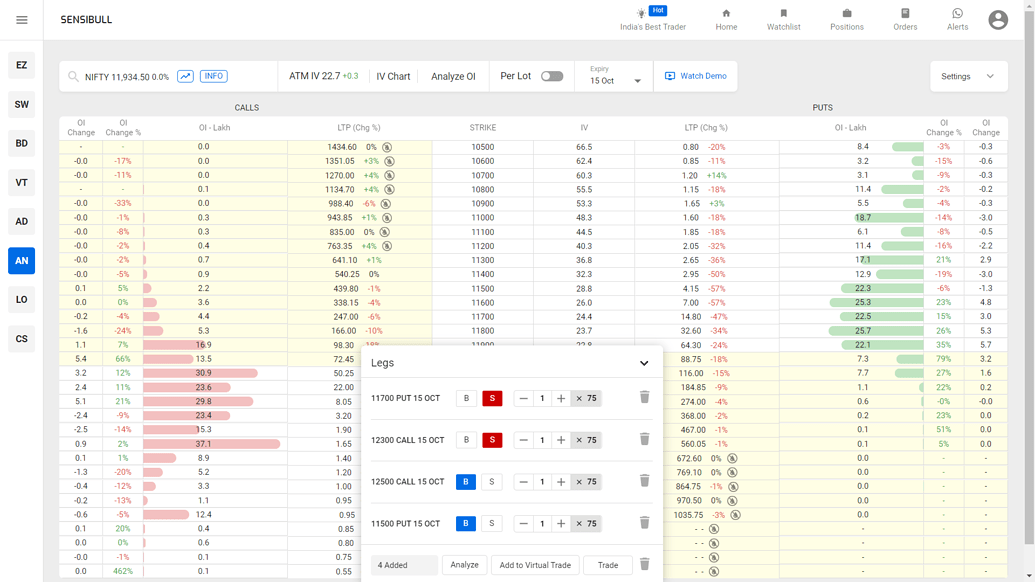Click the Analyze button in Legs panel
1035x582 pixels.
pos(464,564)
